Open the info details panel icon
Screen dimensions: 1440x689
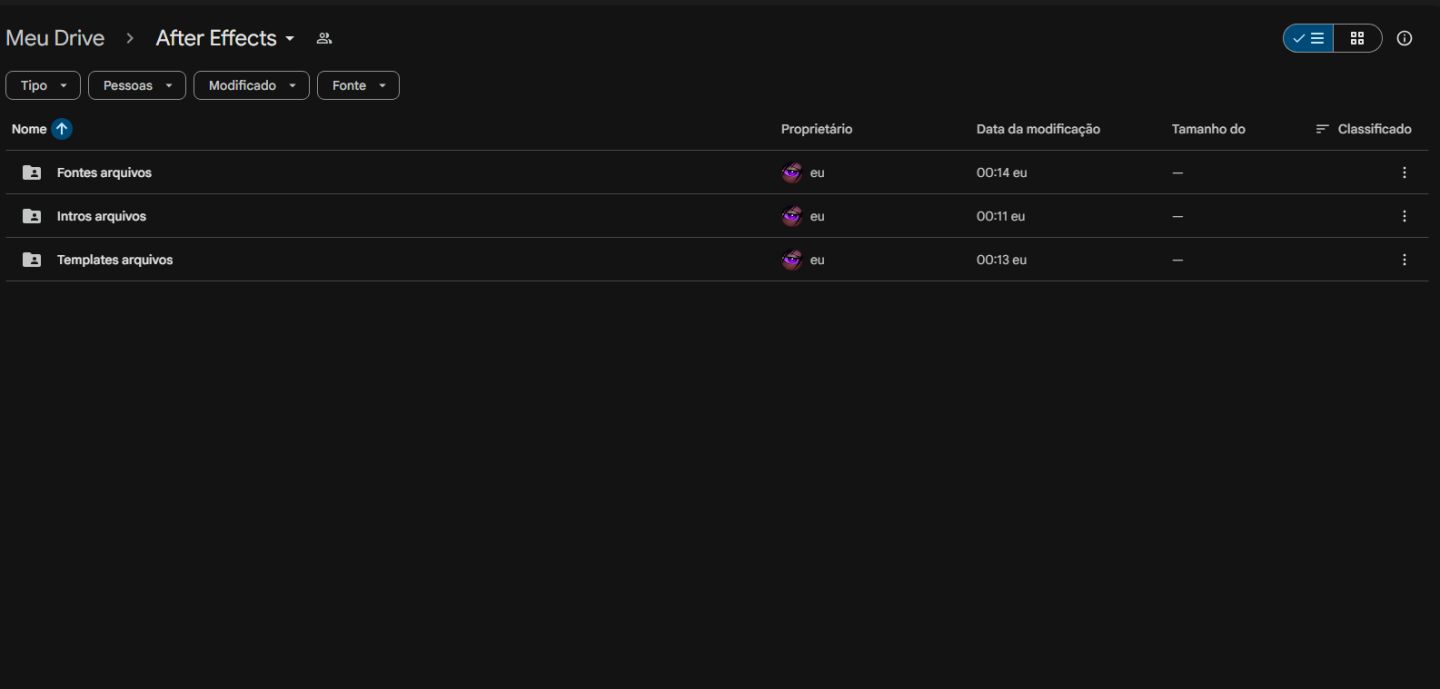[x=1404, y=39]
